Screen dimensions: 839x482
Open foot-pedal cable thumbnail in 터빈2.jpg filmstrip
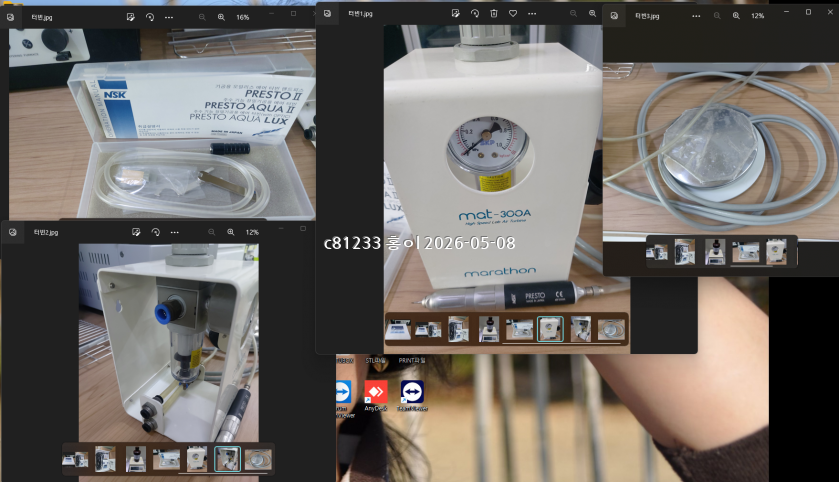click(258, 460)
